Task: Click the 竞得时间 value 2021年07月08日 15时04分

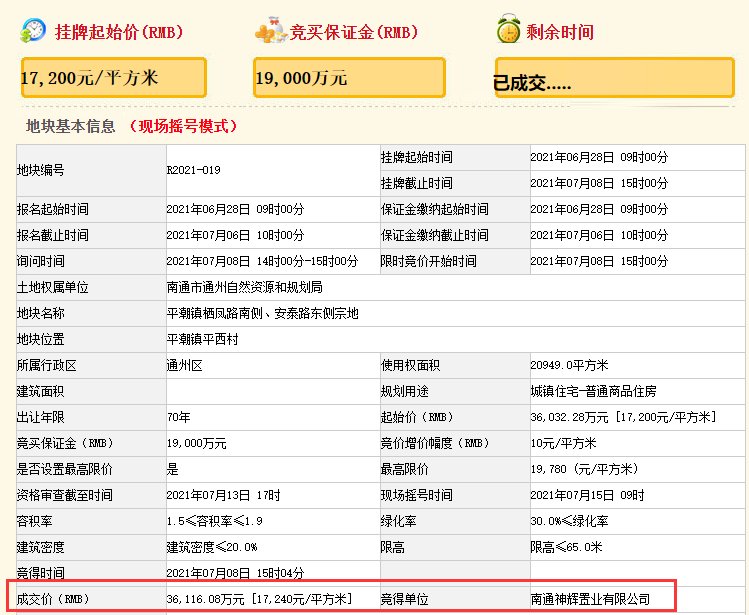Action: tap(235, 573)
